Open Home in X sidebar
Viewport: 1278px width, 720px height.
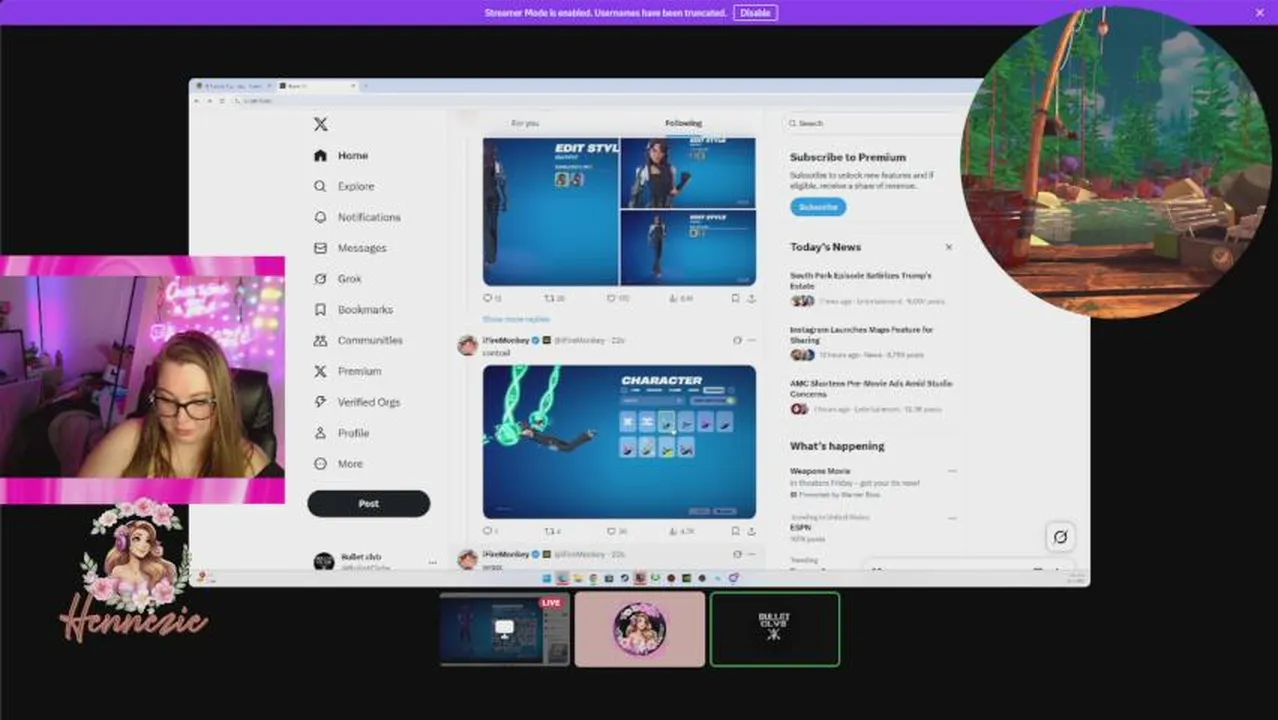(341, 155)
